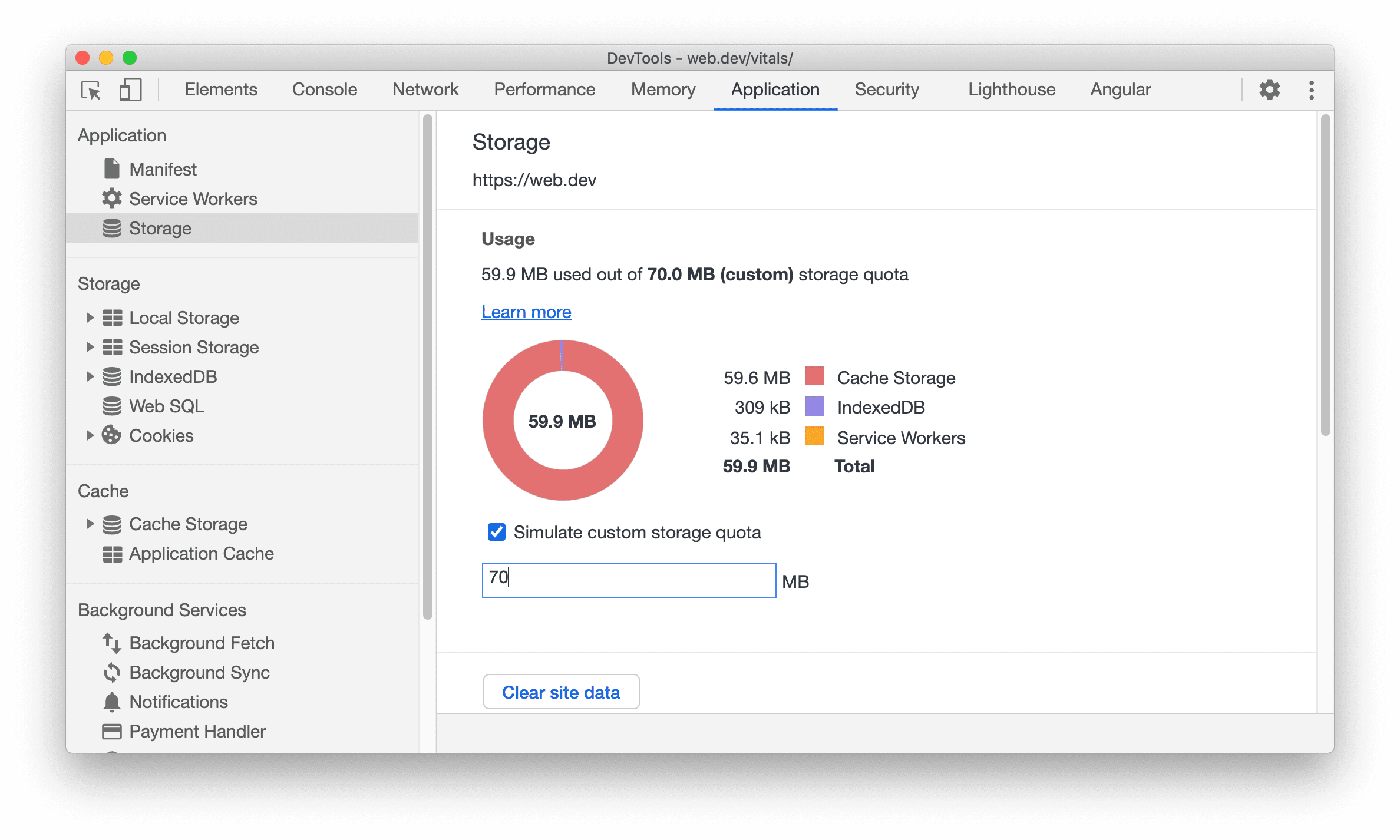This screenshot has height=840, width=1400.
Task: Expand the Session Storage tree item
Action: [x=89, y=346]
